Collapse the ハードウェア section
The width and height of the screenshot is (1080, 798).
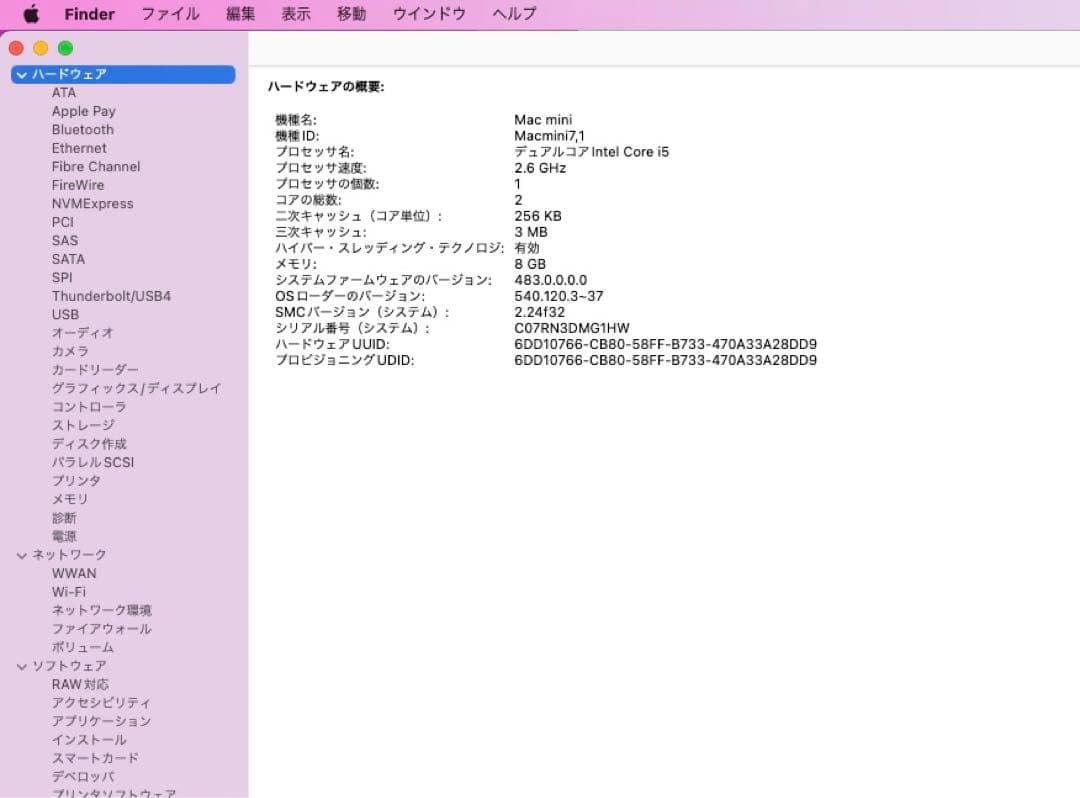[21, 74]
